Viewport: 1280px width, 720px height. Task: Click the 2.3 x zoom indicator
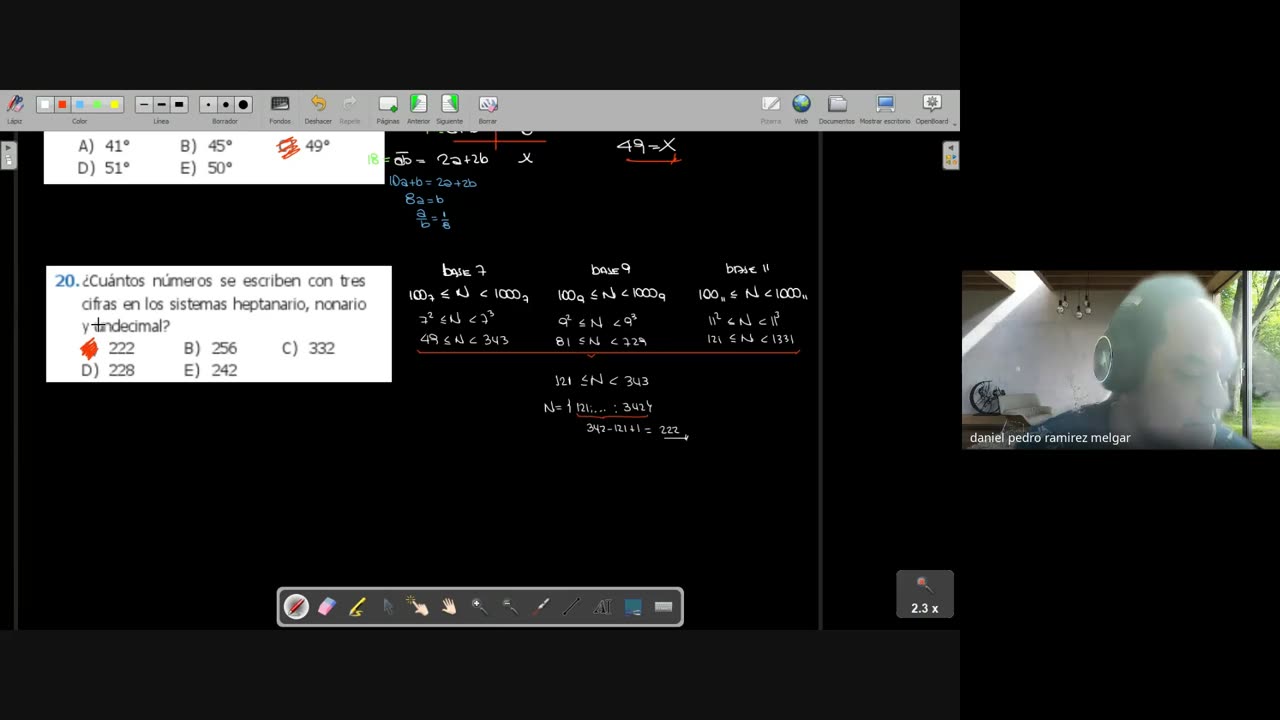coord(924,594)
